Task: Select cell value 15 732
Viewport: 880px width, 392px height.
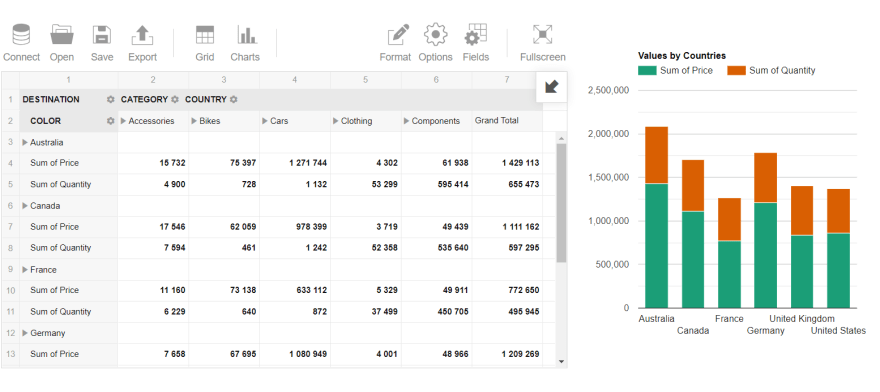Action: 153,163
